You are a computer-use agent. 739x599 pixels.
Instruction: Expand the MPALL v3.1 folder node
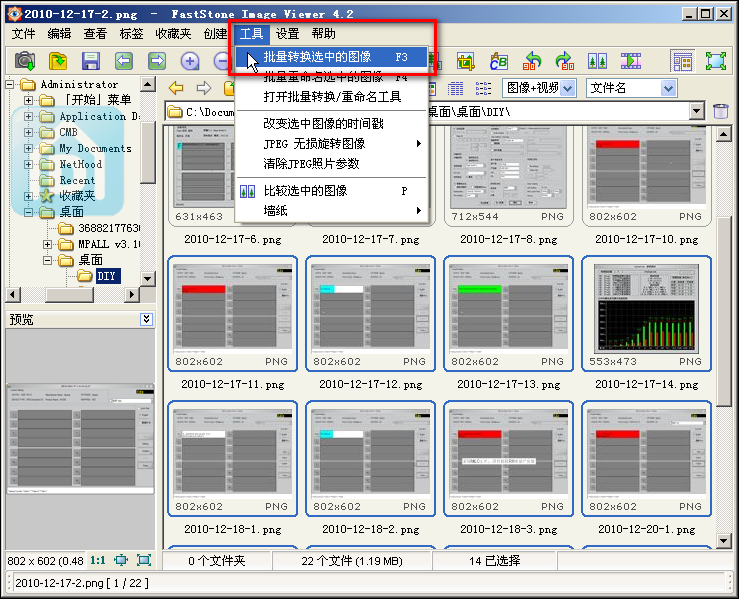coord(48,244)
